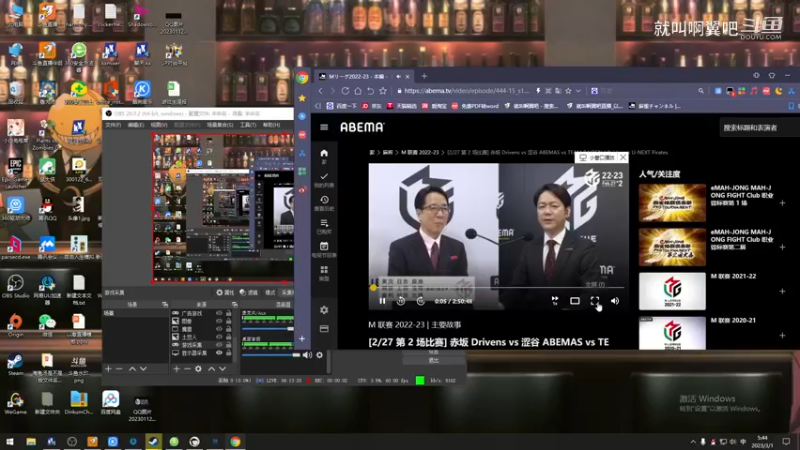Screen dimensions: 800x450
Task: Click the video progress bar in player
Action: click(498, 288)
